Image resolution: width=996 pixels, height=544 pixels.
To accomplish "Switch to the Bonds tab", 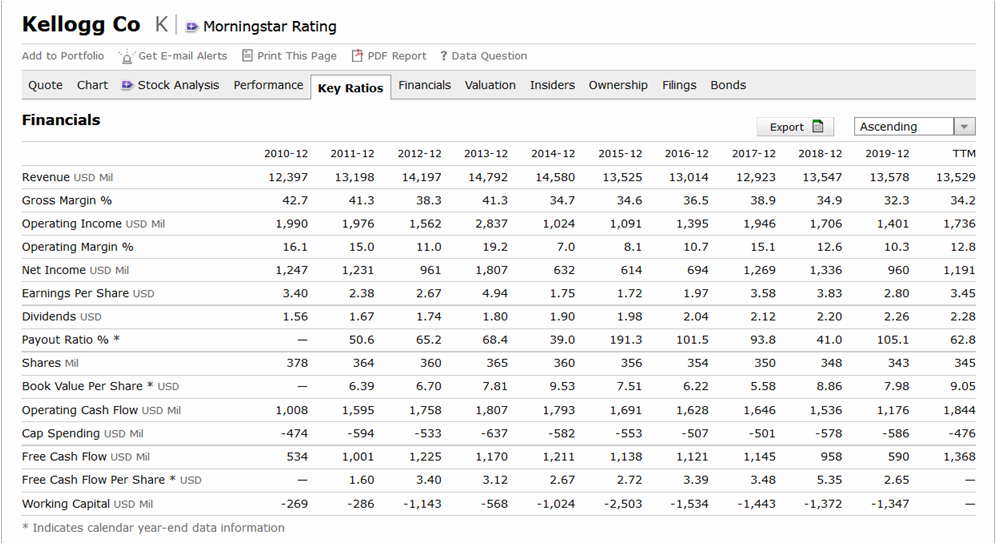I will 728,85.
